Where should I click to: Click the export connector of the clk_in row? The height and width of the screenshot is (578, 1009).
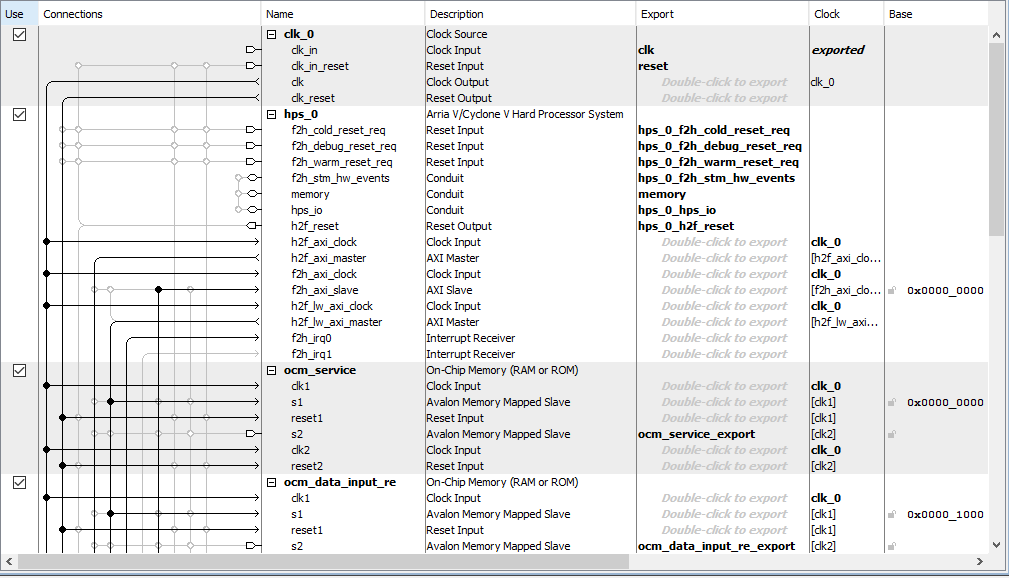pos(253,50)
